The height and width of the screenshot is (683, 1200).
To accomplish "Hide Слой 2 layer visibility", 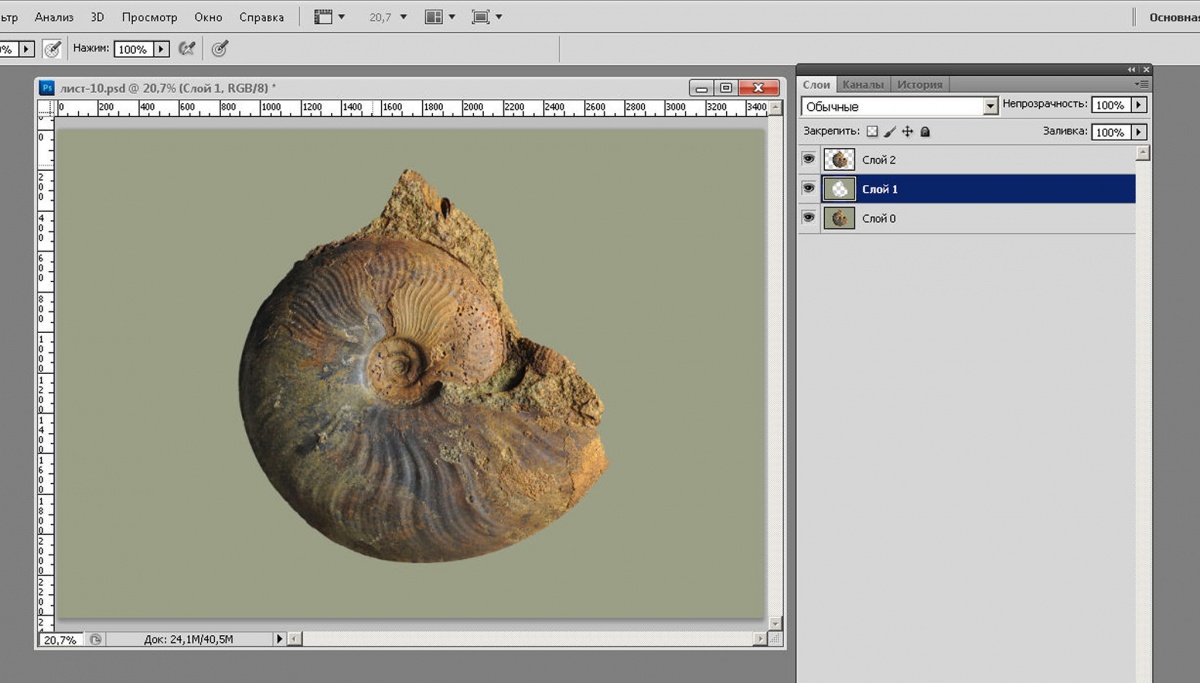I will [x=809, y=159].
